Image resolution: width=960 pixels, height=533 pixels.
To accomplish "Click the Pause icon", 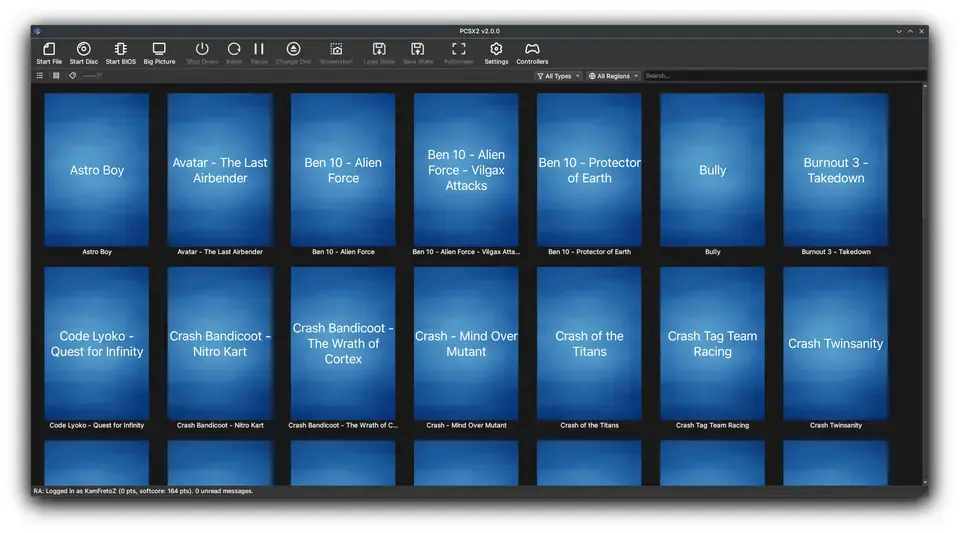I will coord(259,49).
